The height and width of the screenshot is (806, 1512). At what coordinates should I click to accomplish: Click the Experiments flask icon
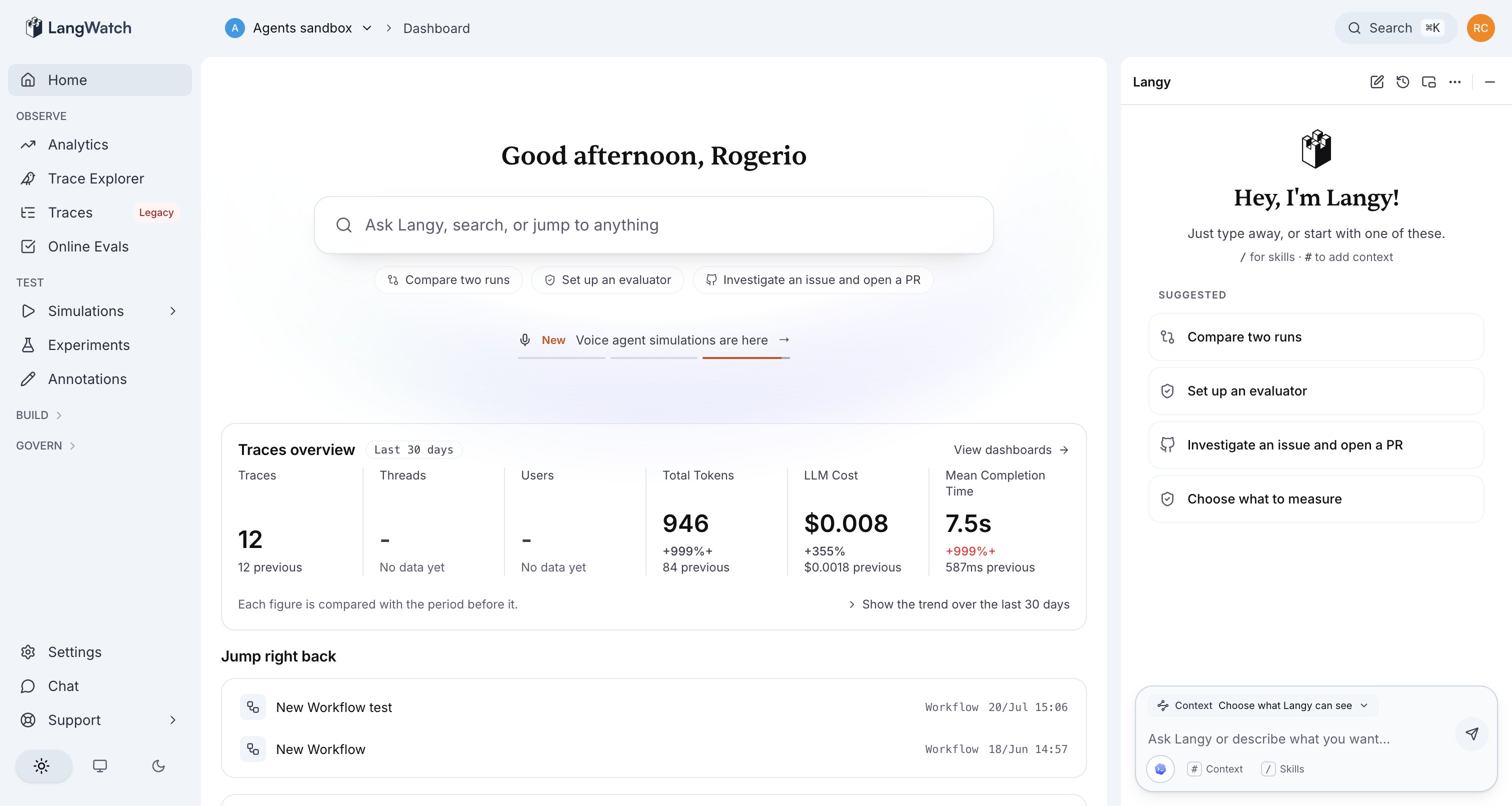(x=28, y=345)
